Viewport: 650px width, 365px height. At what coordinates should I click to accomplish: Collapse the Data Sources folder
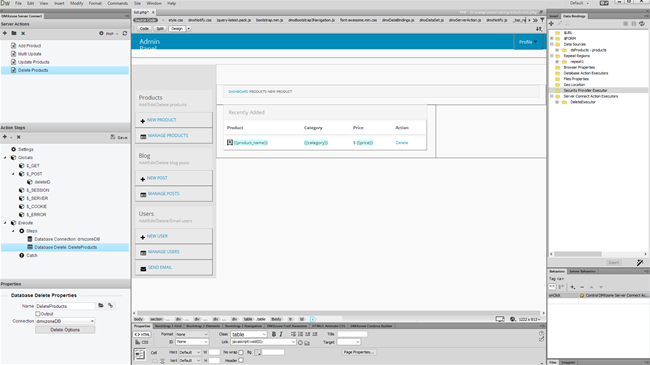tap(552, 44)
